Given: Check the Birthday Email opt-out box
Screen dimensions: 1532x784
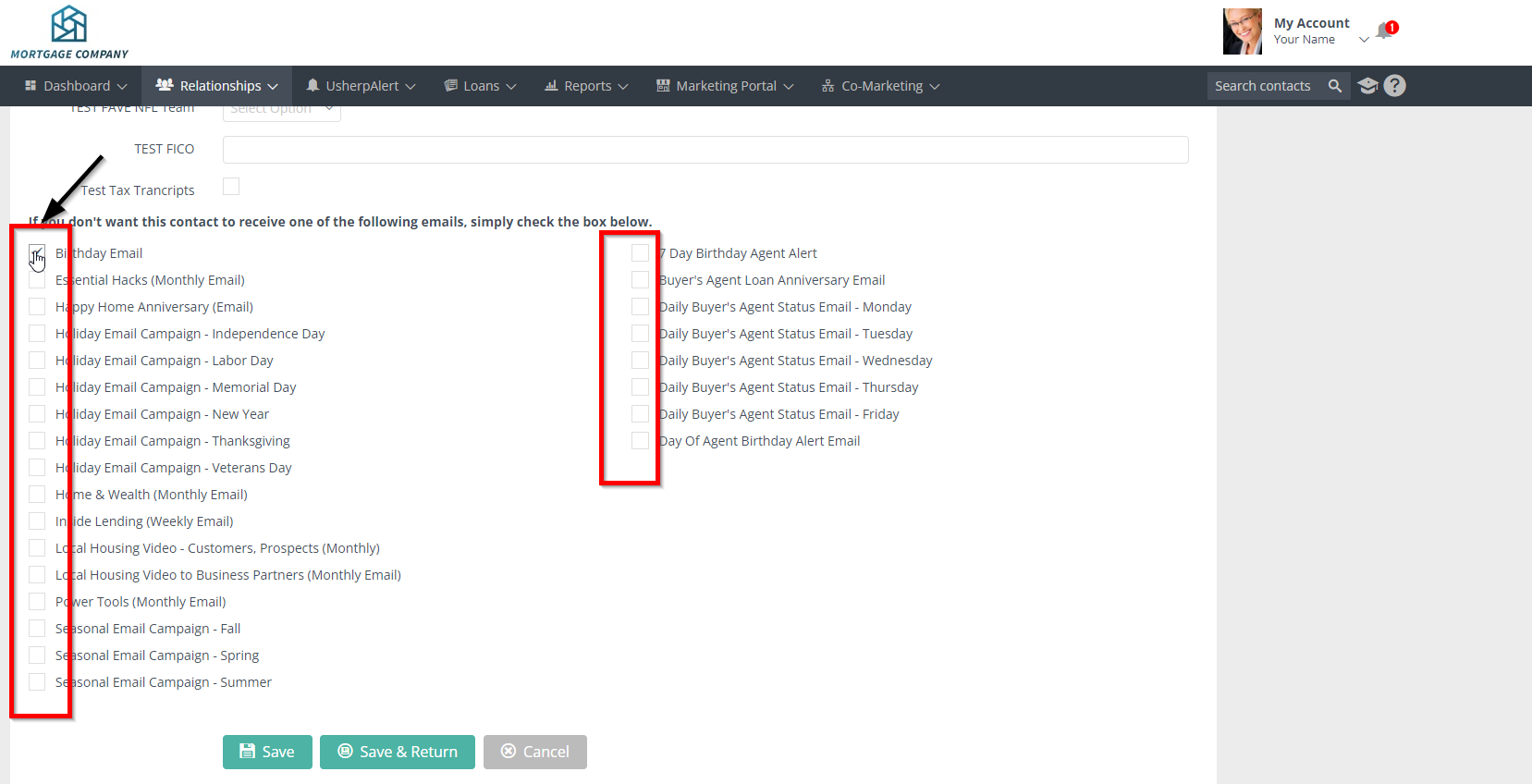Looking at the screenshot, I should [x=37, y=253].
